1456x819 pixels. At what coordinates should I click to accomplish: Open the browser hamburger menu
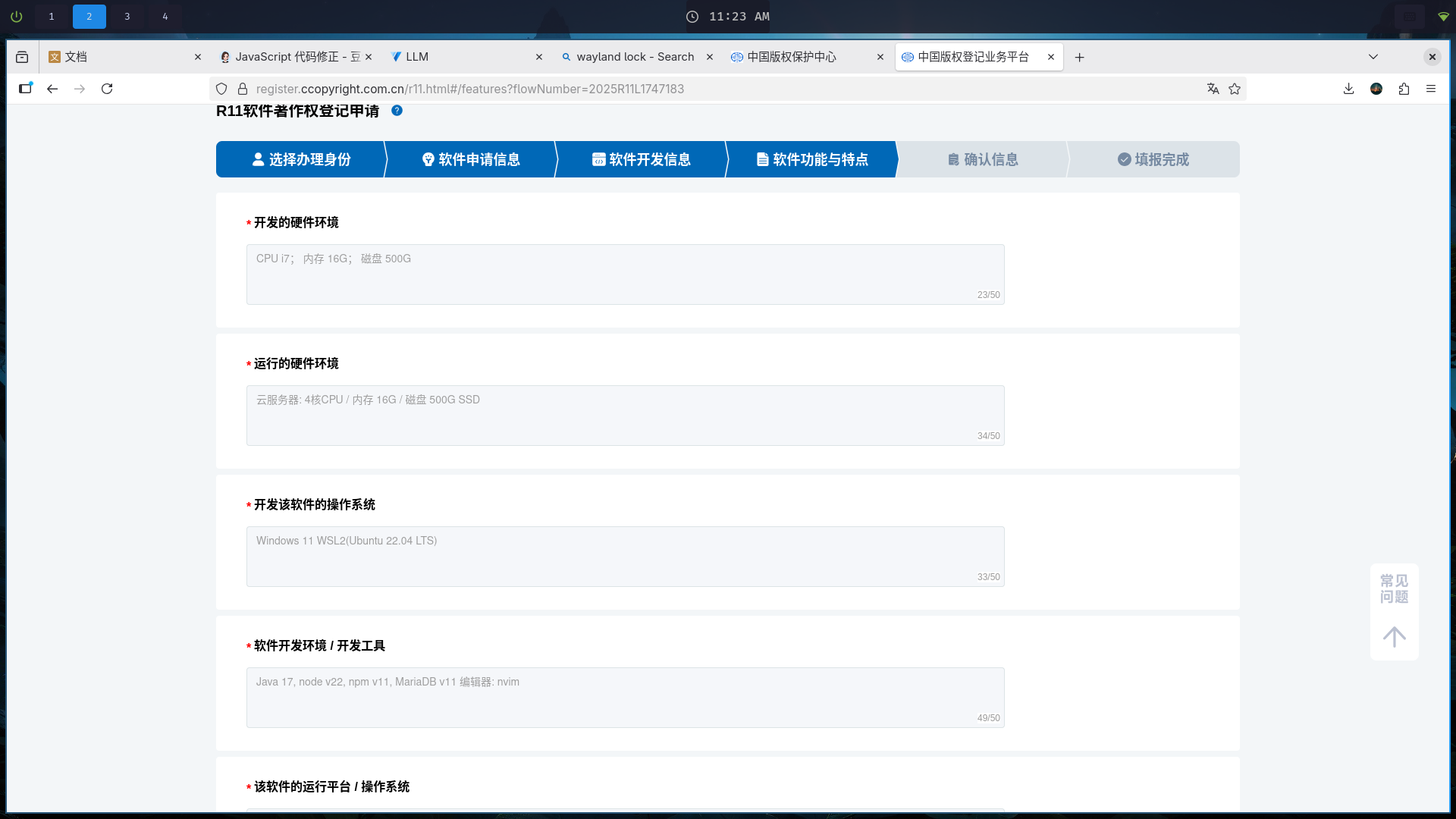(1431, 89)
